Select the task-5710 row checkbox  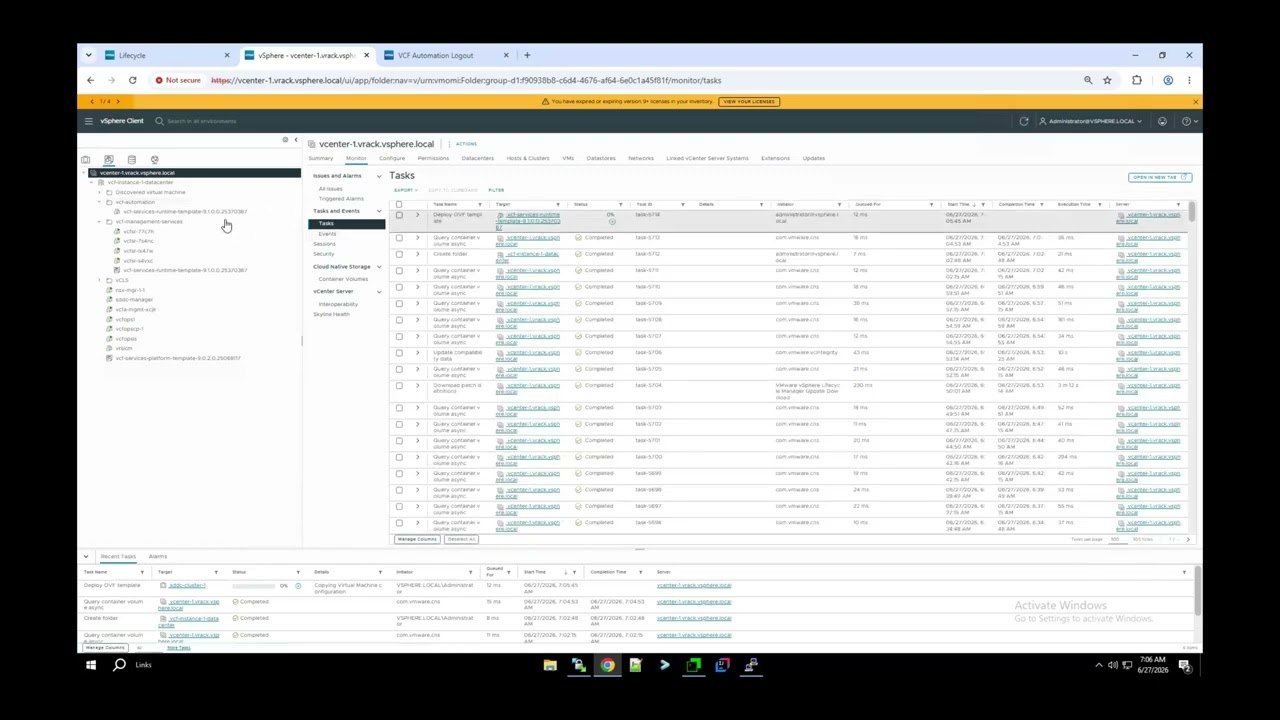point(399,287)
